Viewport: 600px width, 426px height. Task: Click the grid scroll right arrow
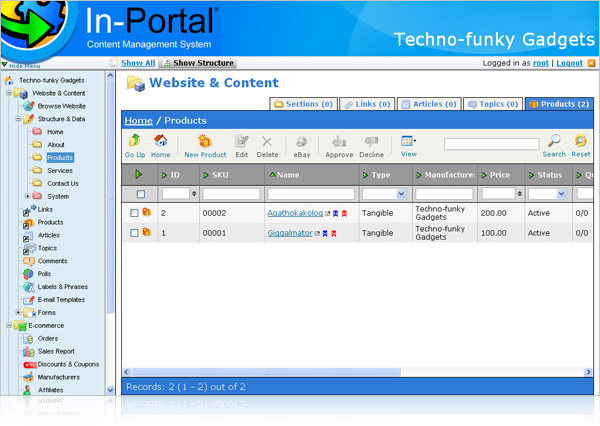click(x=588, y=372)
